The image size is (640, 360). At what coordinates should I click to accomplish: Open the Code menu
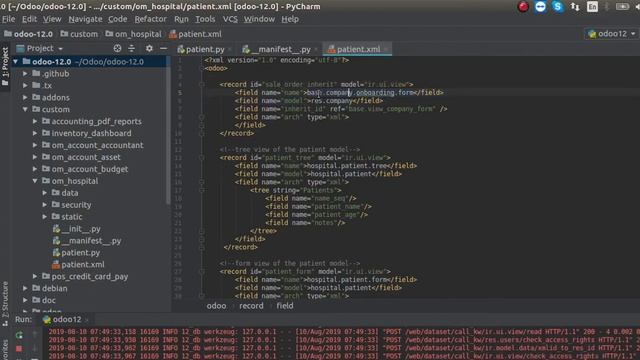tap(118, 19)
